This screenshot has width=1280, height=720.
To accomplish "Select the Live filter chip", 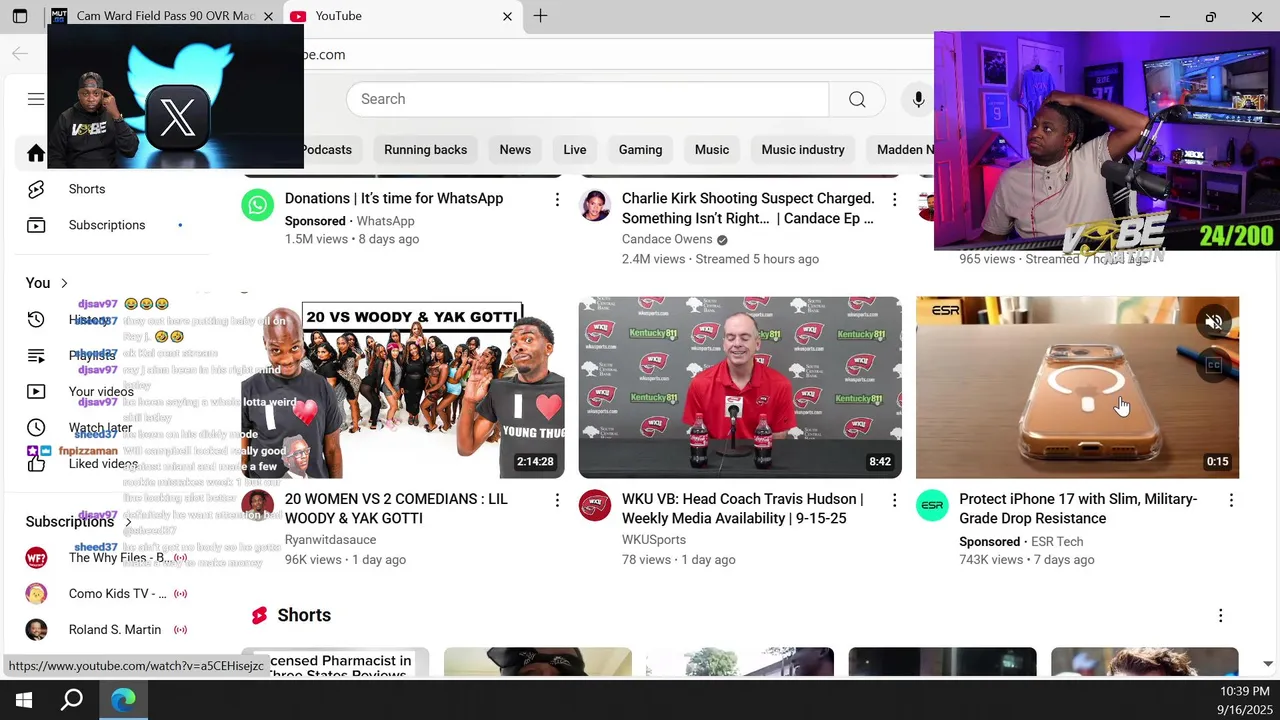I will [575, 150].
